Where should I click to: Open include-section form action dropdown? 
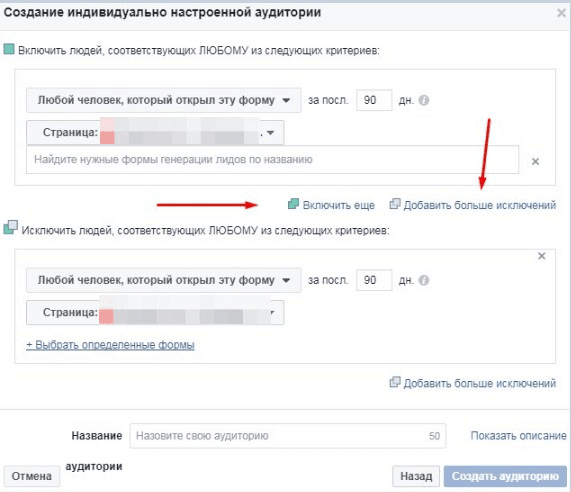[x=164, y=100]
